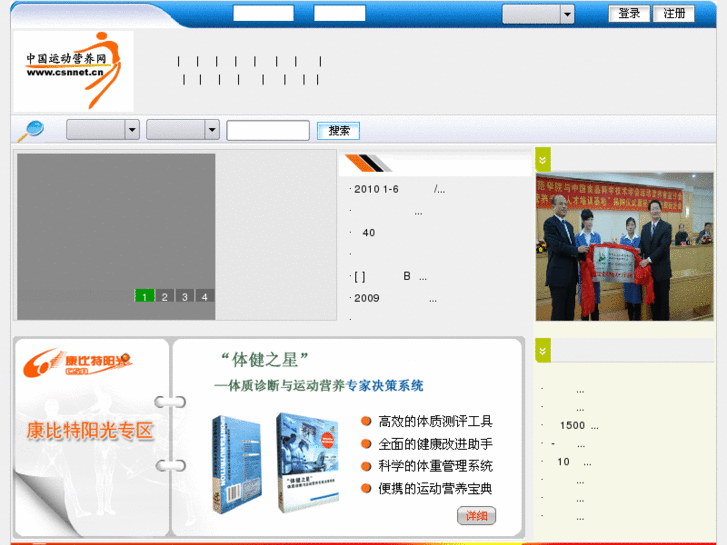Screen dimensions: 727x545
Task: Click the search keyword text box
Action: (268, 130)
